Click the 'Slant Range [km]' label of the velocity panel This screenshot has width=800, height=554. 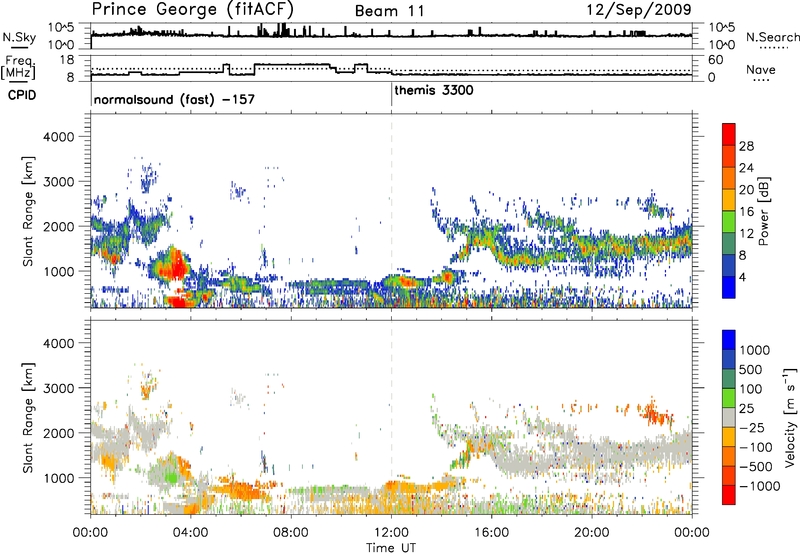click(x=28, y=418)
